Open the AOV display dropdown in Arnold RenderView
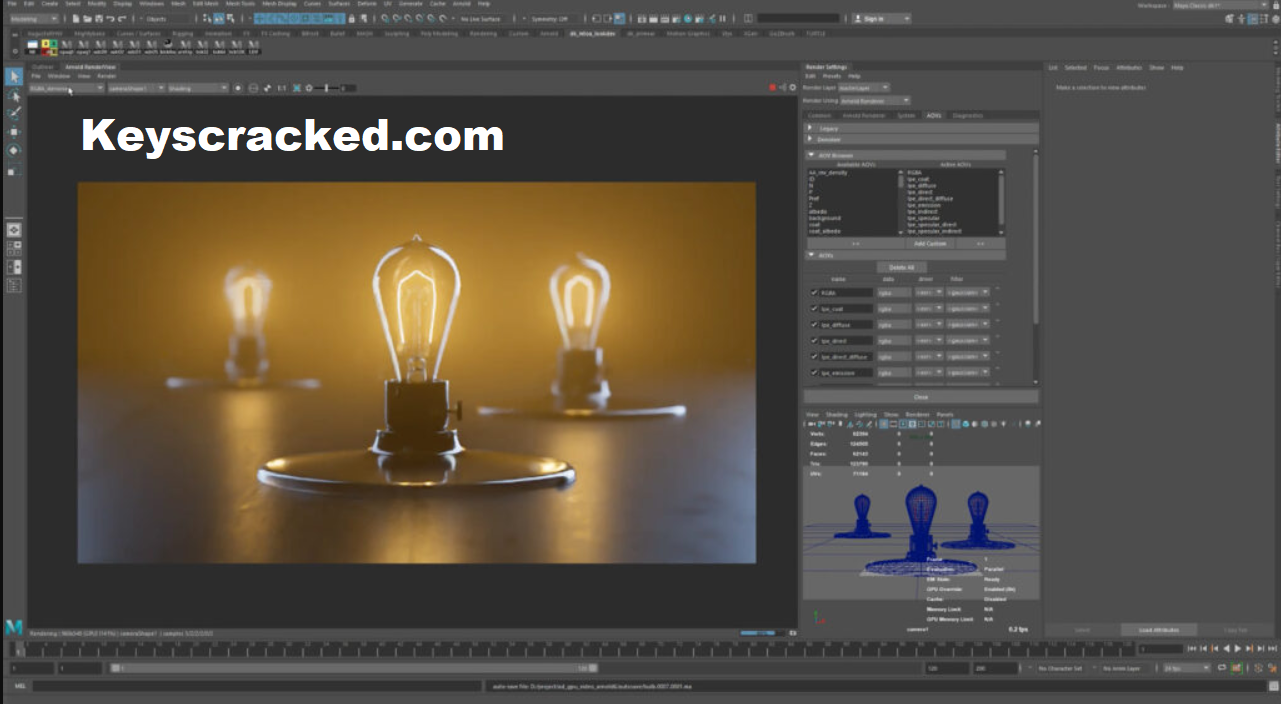This screenshot has width=1281, height=704. click(x=66, y=88)
